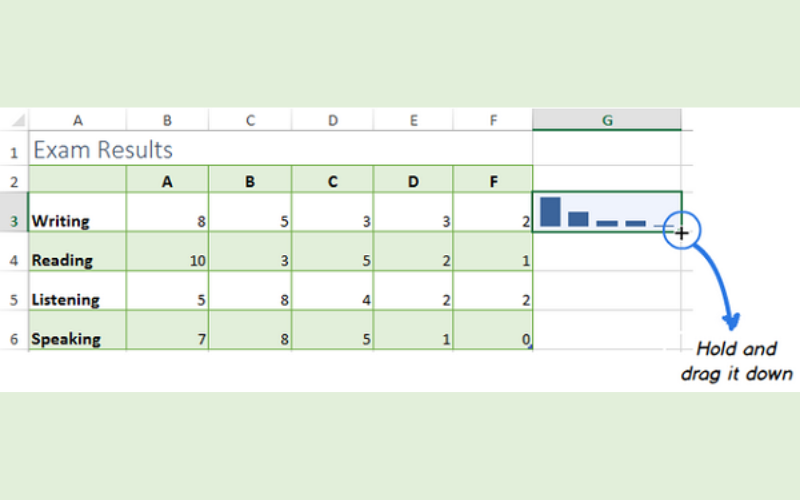The width and height of the screenshot is (800, 500).
Task: Select the Speaking cell containing 0
Action: 492,338
